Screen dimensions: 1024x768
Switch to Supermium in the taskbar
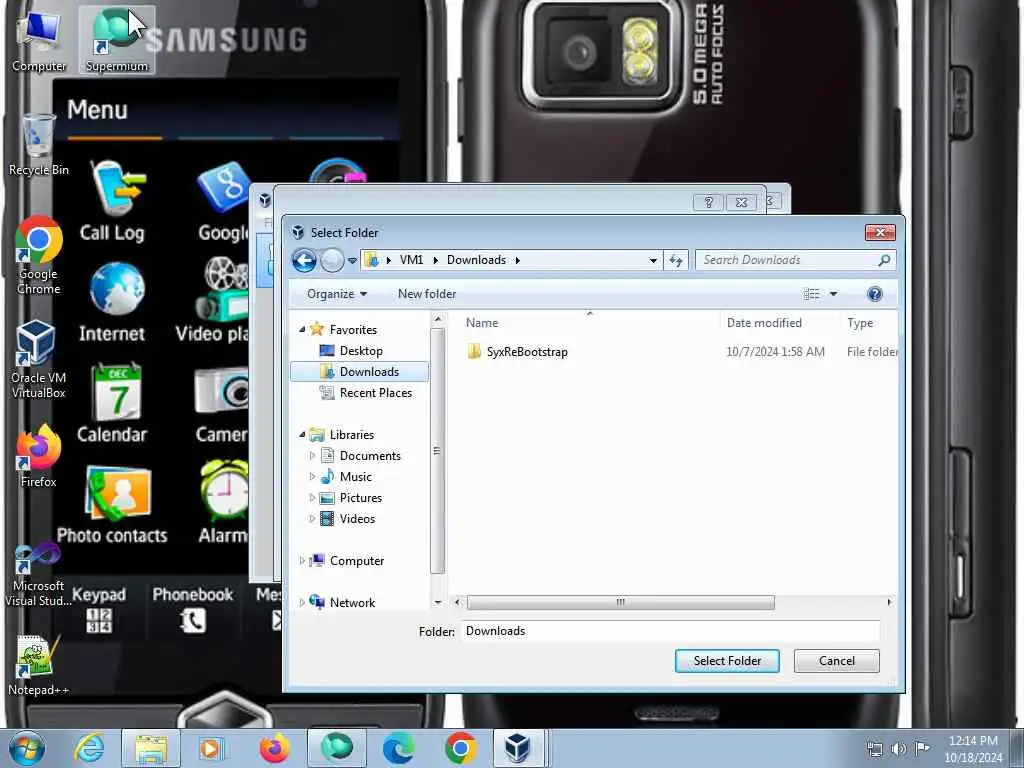336,748
